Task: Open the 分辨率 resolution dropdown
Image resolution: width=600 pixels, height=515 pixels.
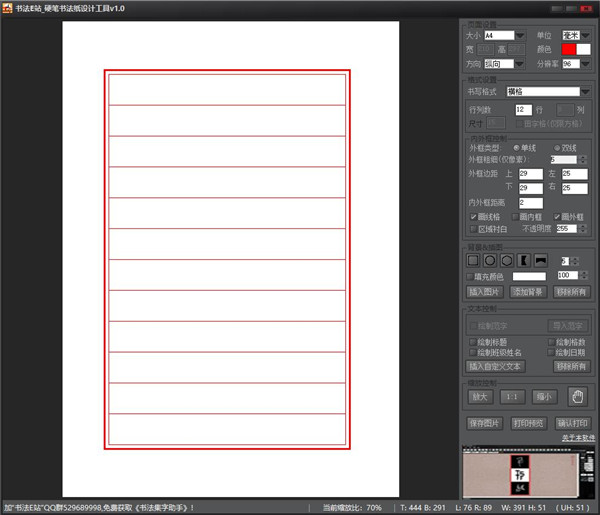Action: tap(585, 64)
